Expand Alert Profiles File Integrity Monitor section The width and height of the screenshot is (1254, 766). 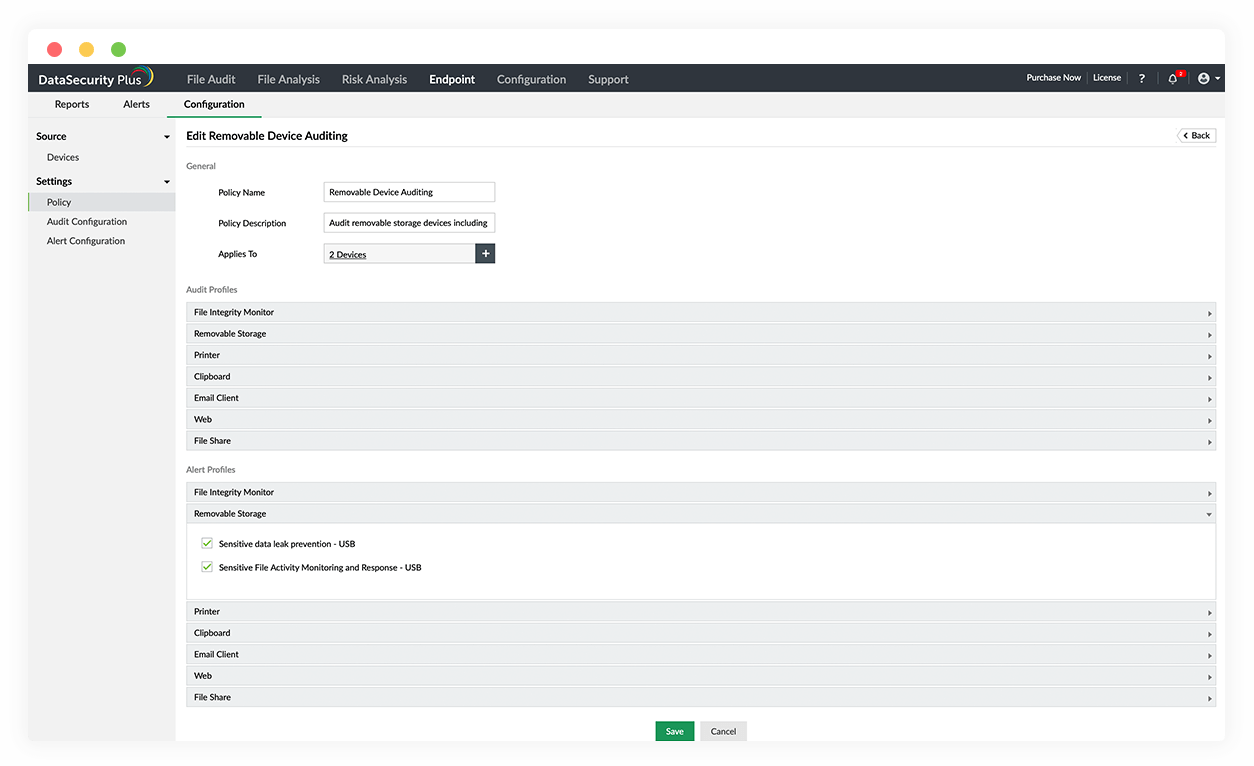(x=701, y=492)
